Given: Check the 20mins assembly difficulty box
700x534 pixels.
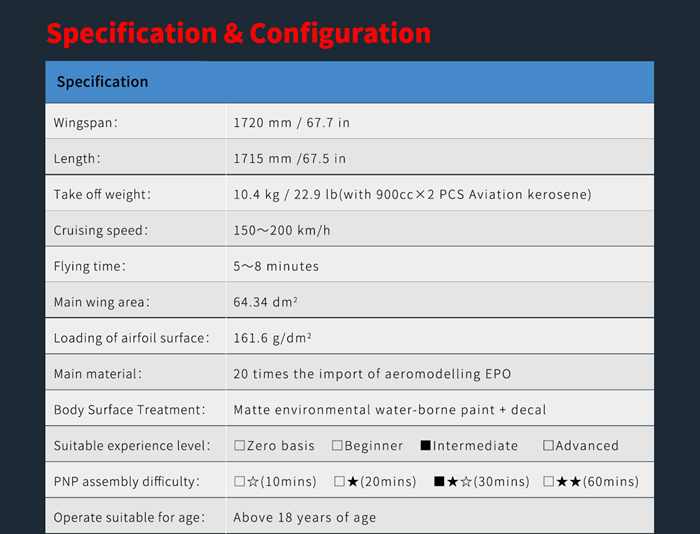Looking at the screenshot, I should click(340, 482).
